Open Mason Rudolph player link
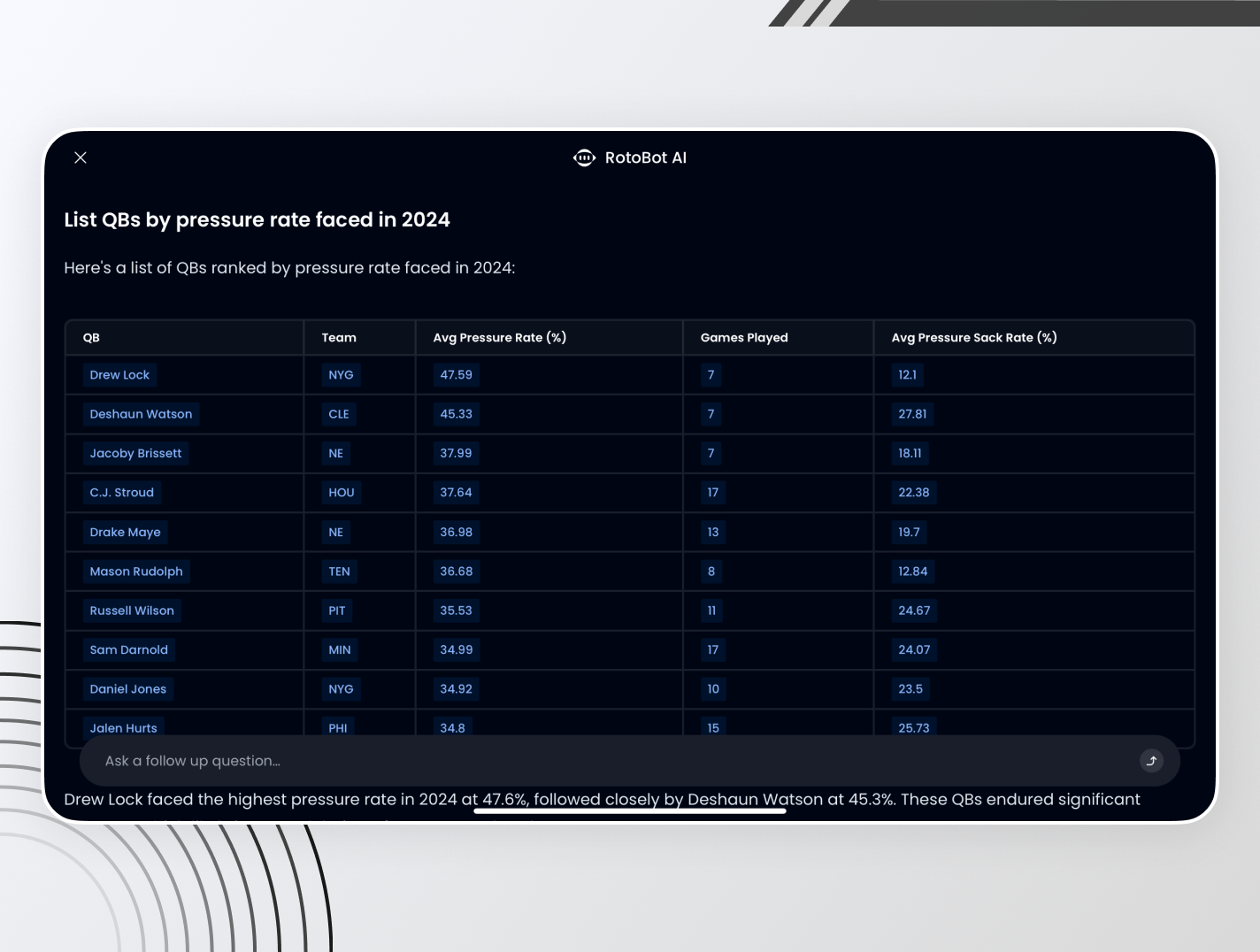The width and height of the screenshot is (1260, 952). [136, 572]
